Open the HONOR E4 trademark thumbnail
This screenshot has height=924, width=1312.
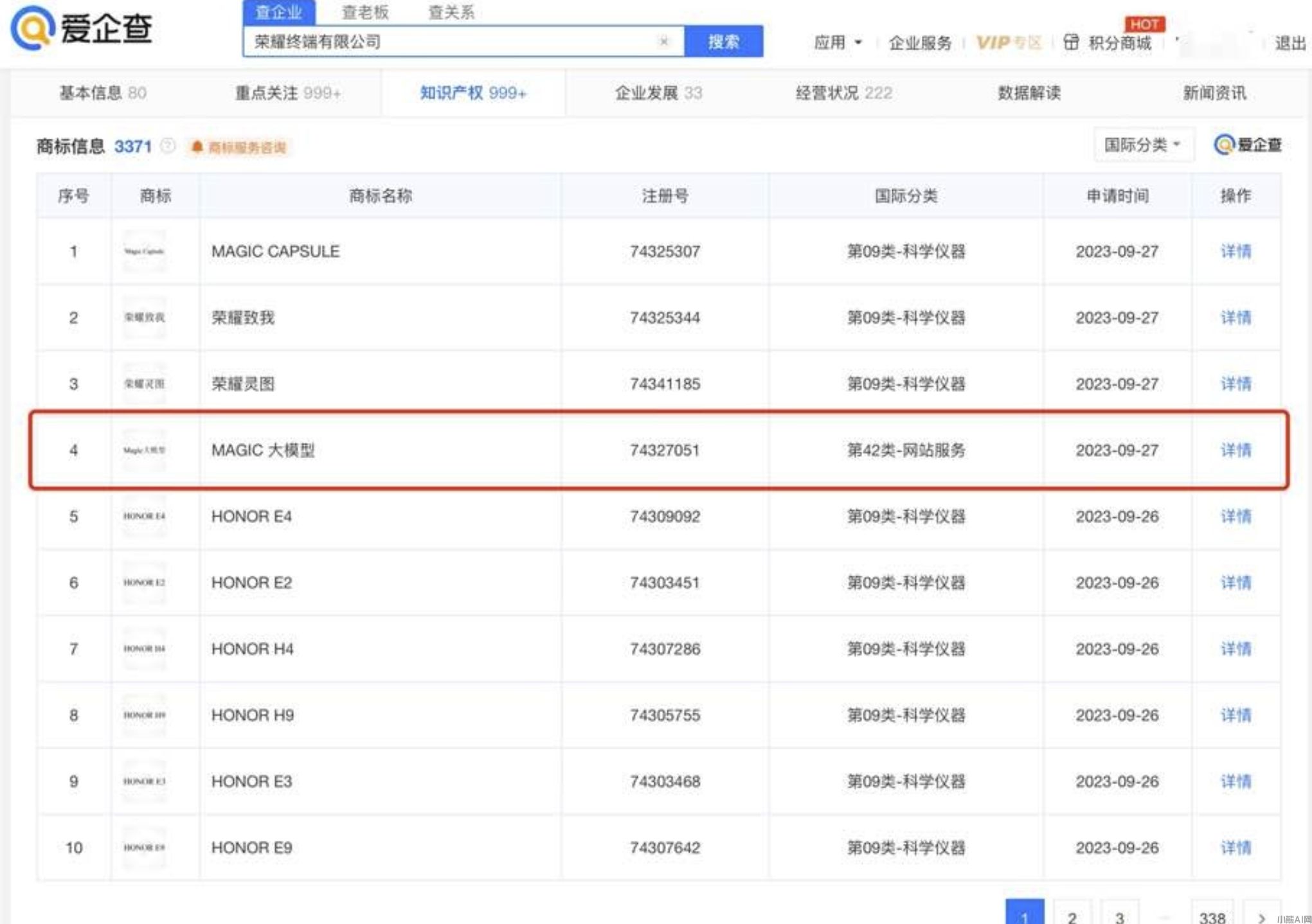[x=145, y=516]
